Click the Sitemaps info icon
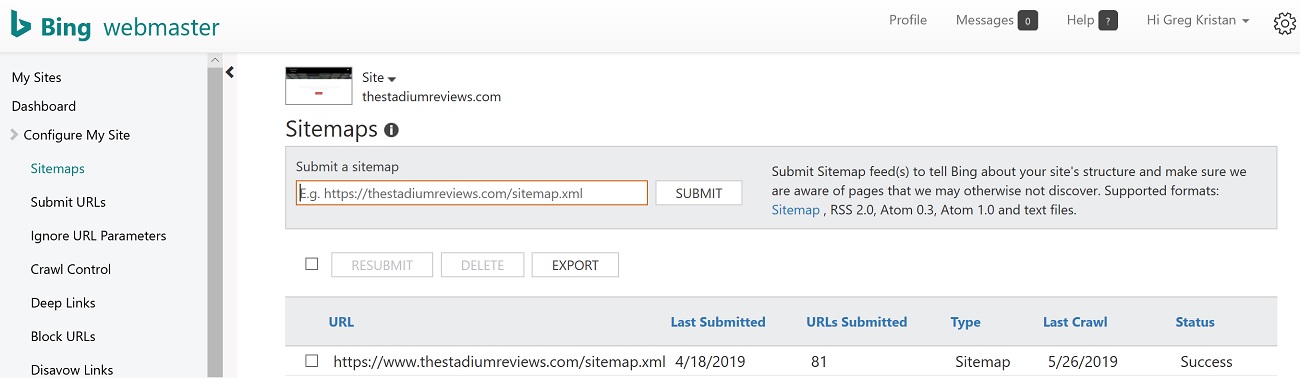This screenshot has width=1300, height=378. tap(391, 130)
